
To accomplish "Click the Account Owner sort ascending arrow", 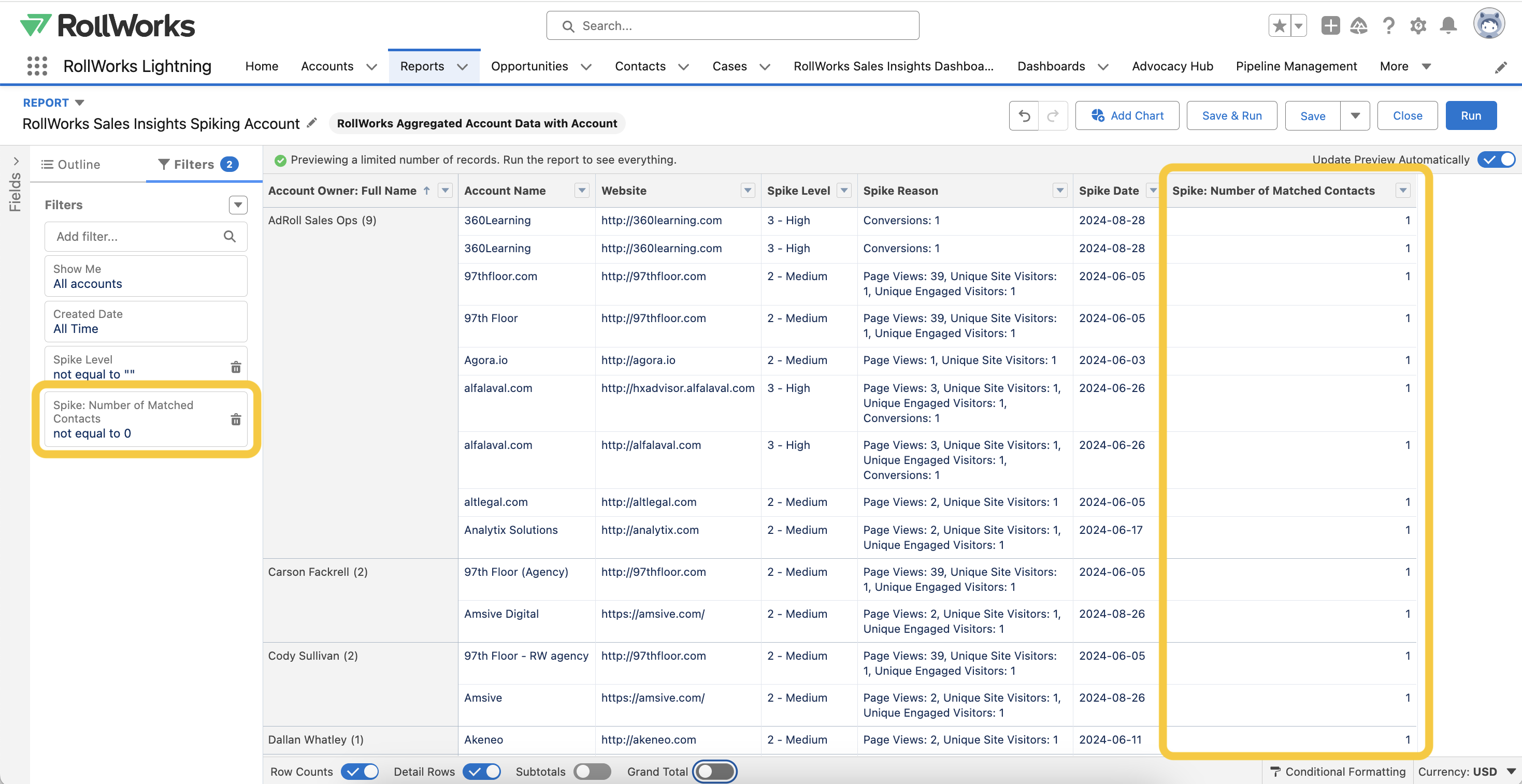I will (x=426, y=190).
